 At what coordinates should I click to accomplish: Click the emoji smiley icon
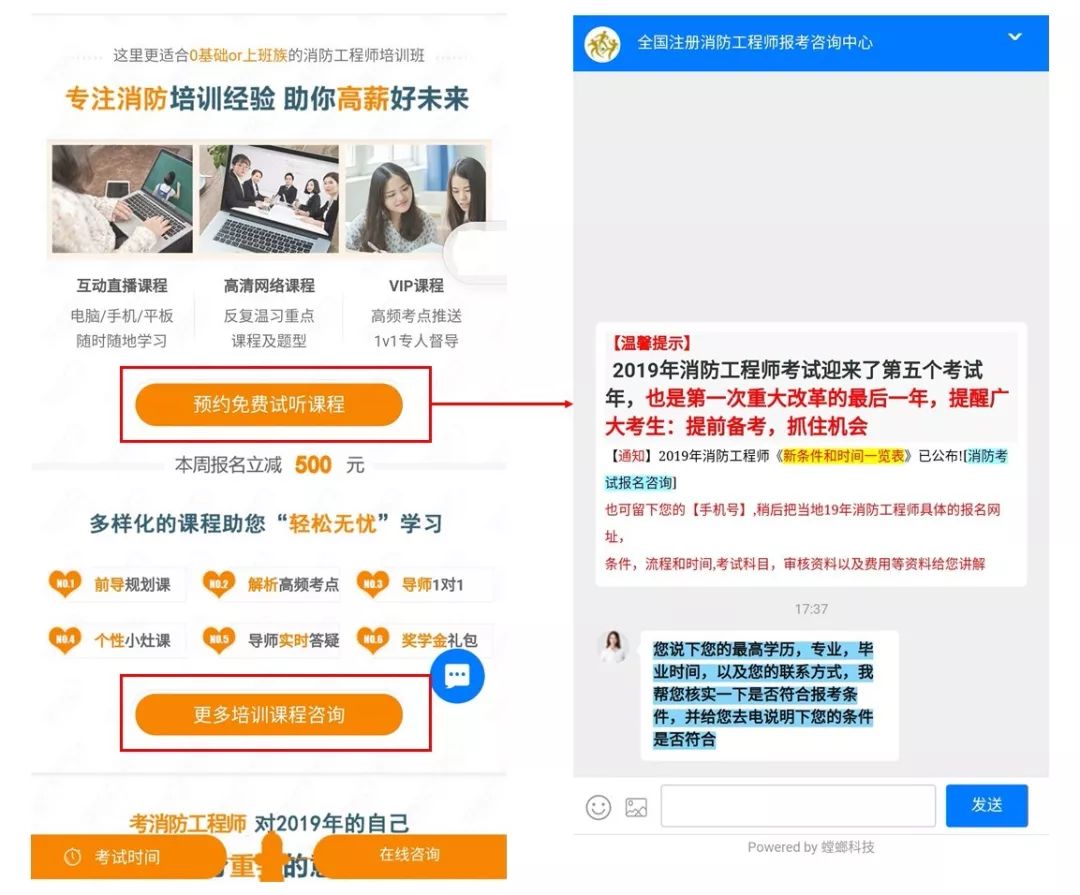pyautogui.click(x=598, y=807)
